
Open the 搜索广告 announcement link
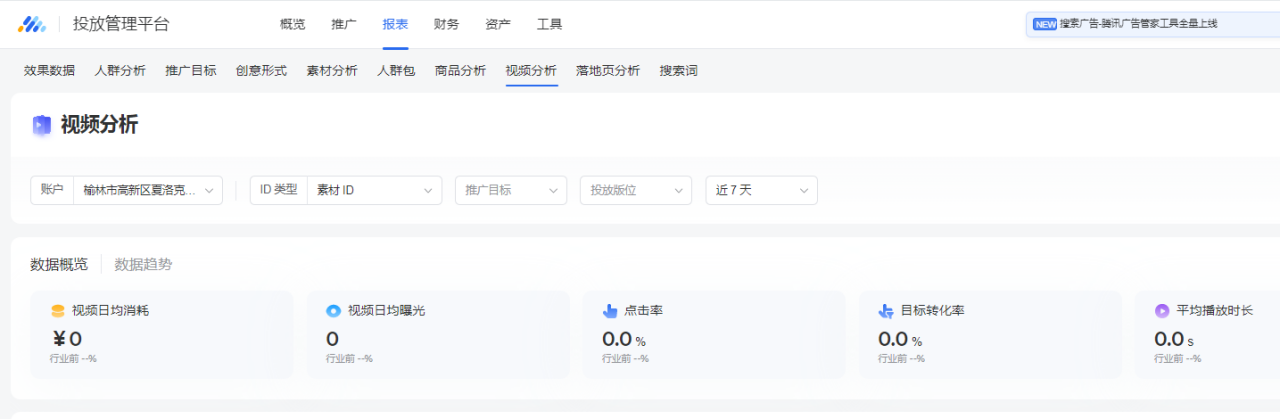click(x=1139, y=24)
